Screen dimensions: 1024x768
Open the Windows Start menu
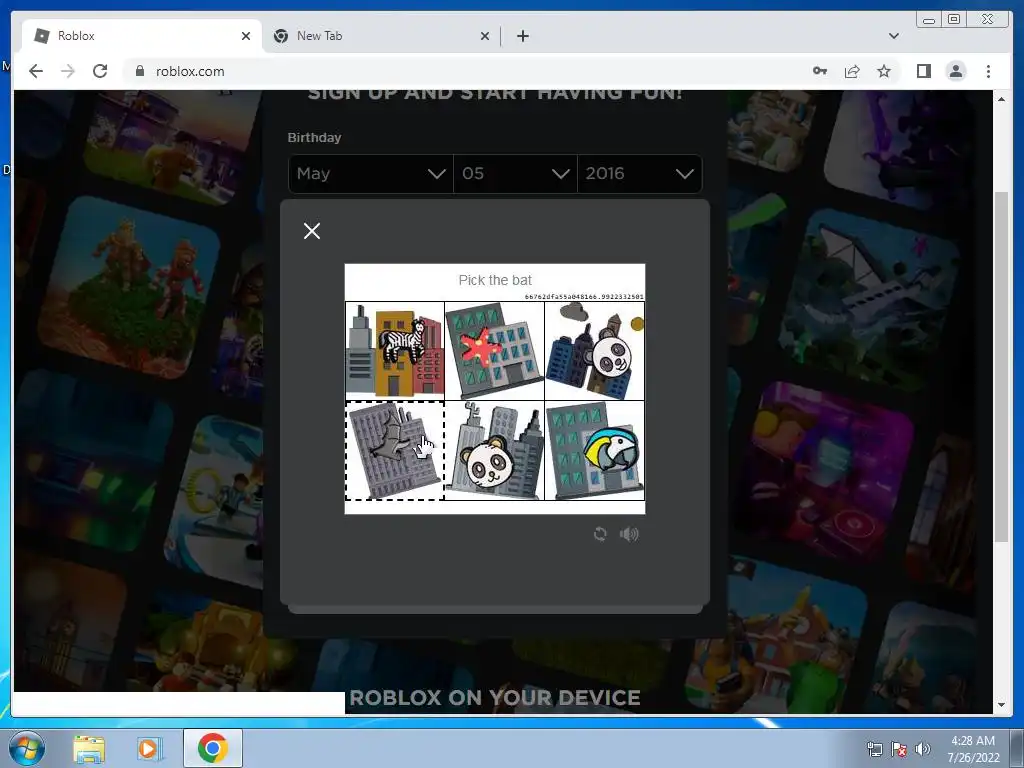tap(27, 748)
